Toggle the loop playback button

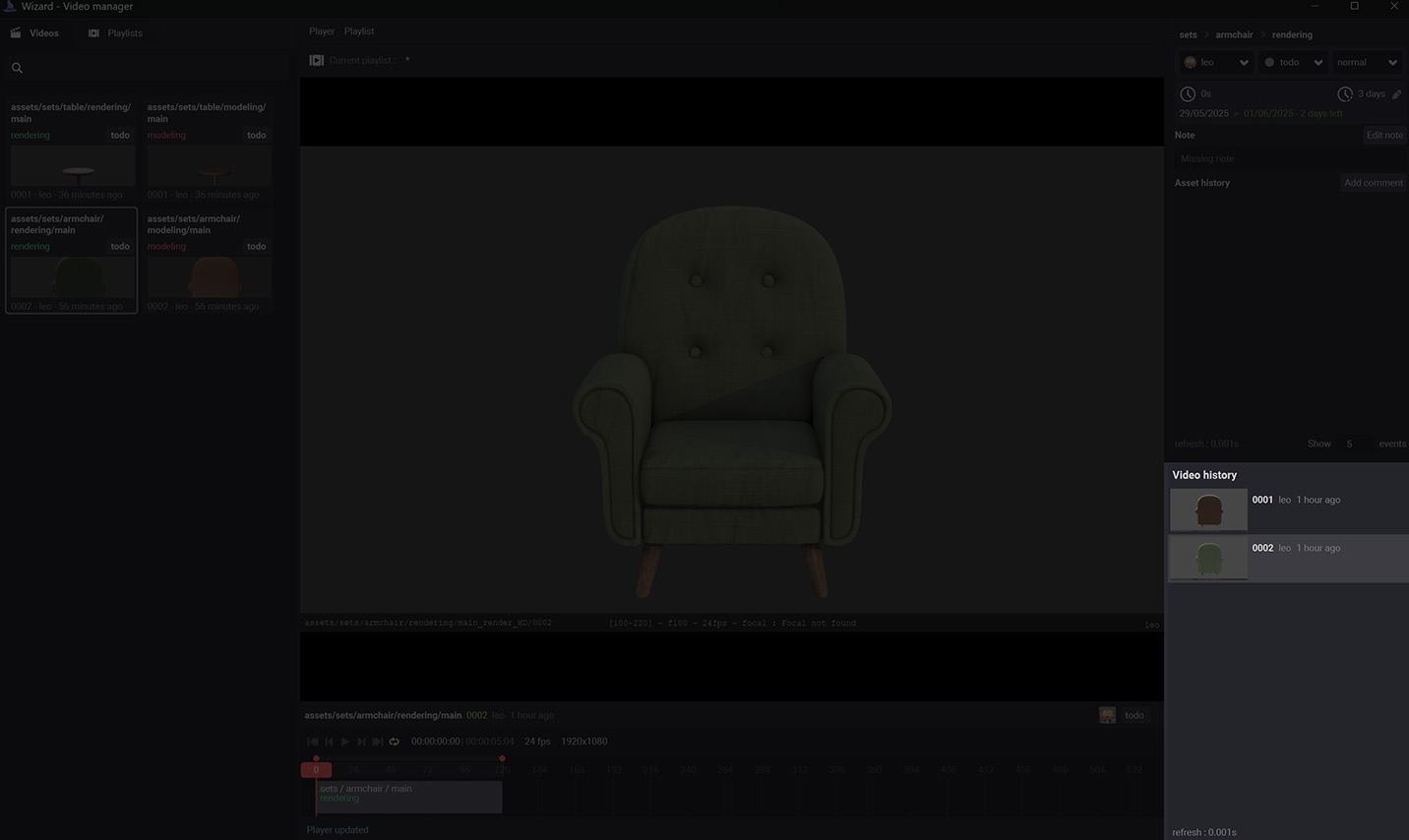(395, 742)
